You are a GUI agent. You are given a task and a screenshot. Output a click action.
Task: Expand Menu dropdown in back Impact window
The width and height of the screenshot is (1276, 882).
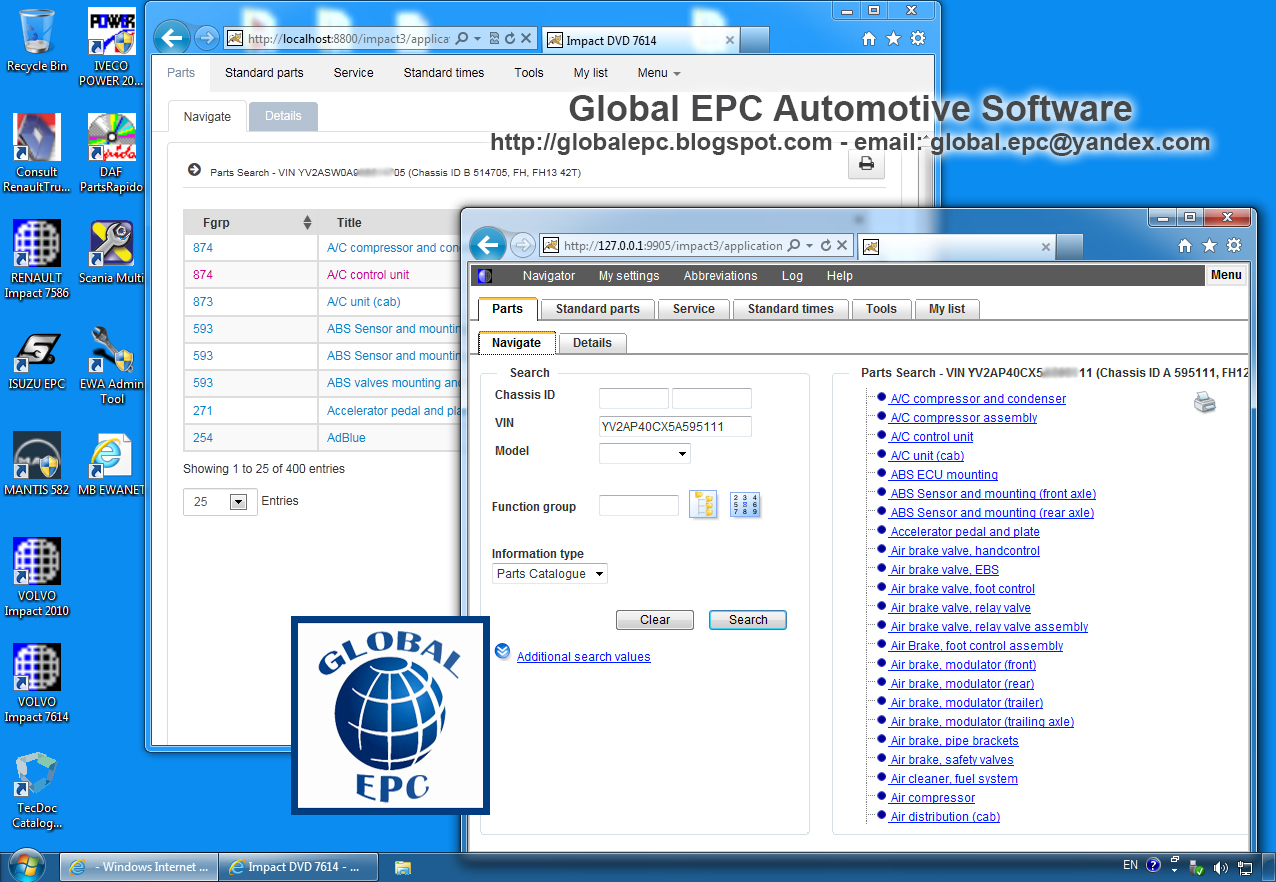658,73
